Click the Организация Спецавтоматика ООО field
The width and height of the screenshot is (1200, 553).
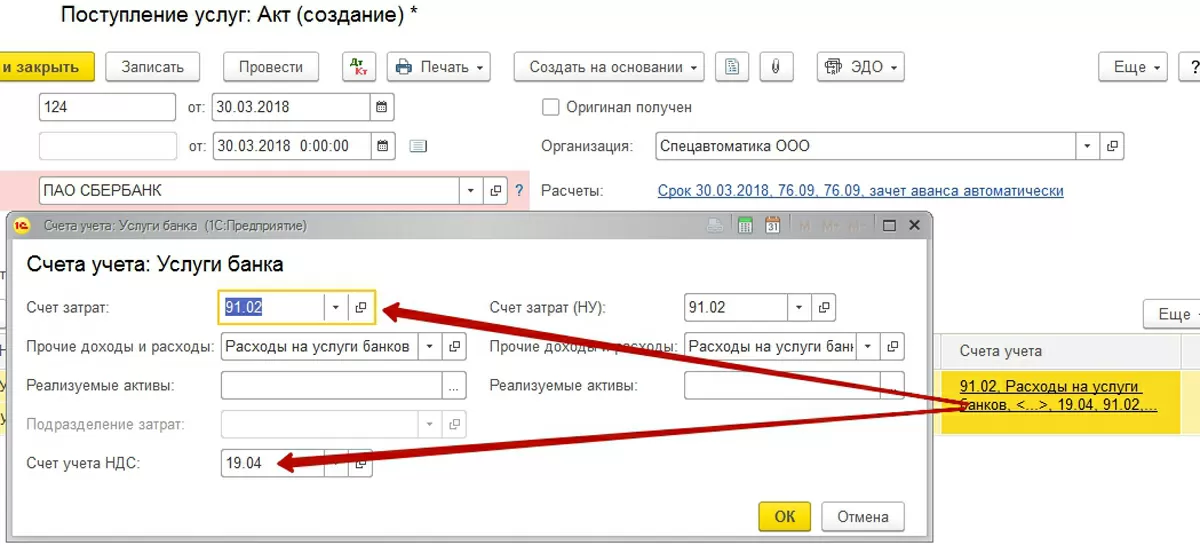pyautogui.click(x=866, y=146)
